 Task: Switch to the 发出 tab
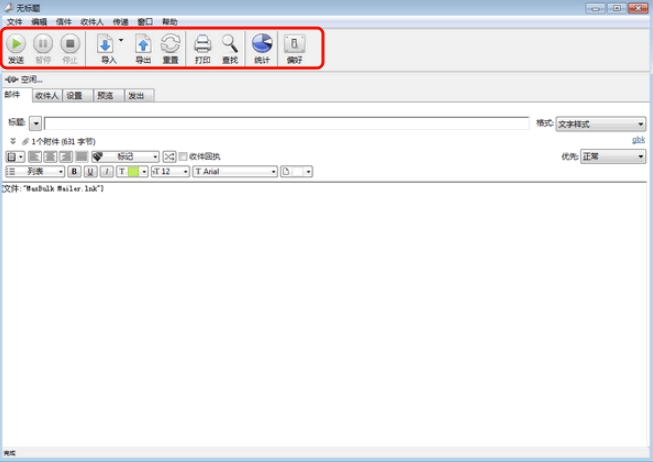(x=139, y=96)
